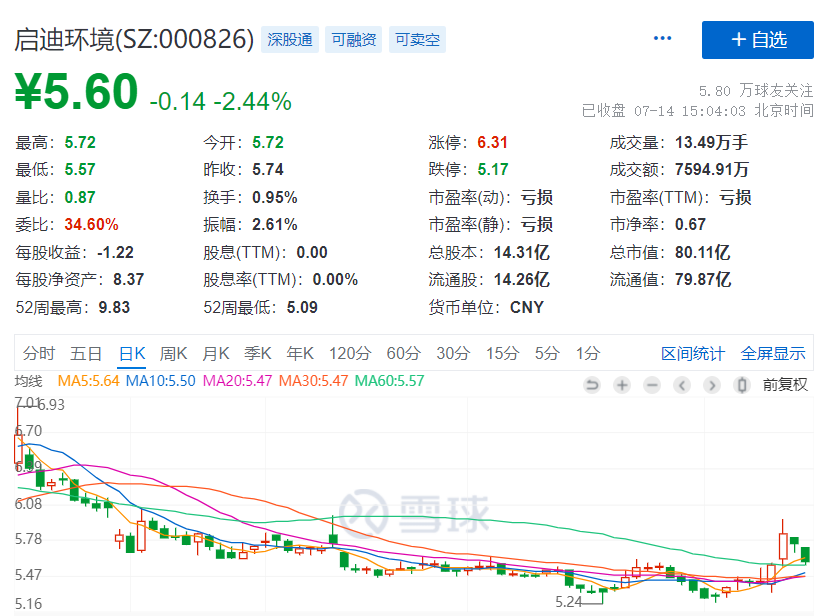Click the 总市值 value 80.11亿
This screenshot has width=831, height=616.
[x=702, y=252]
